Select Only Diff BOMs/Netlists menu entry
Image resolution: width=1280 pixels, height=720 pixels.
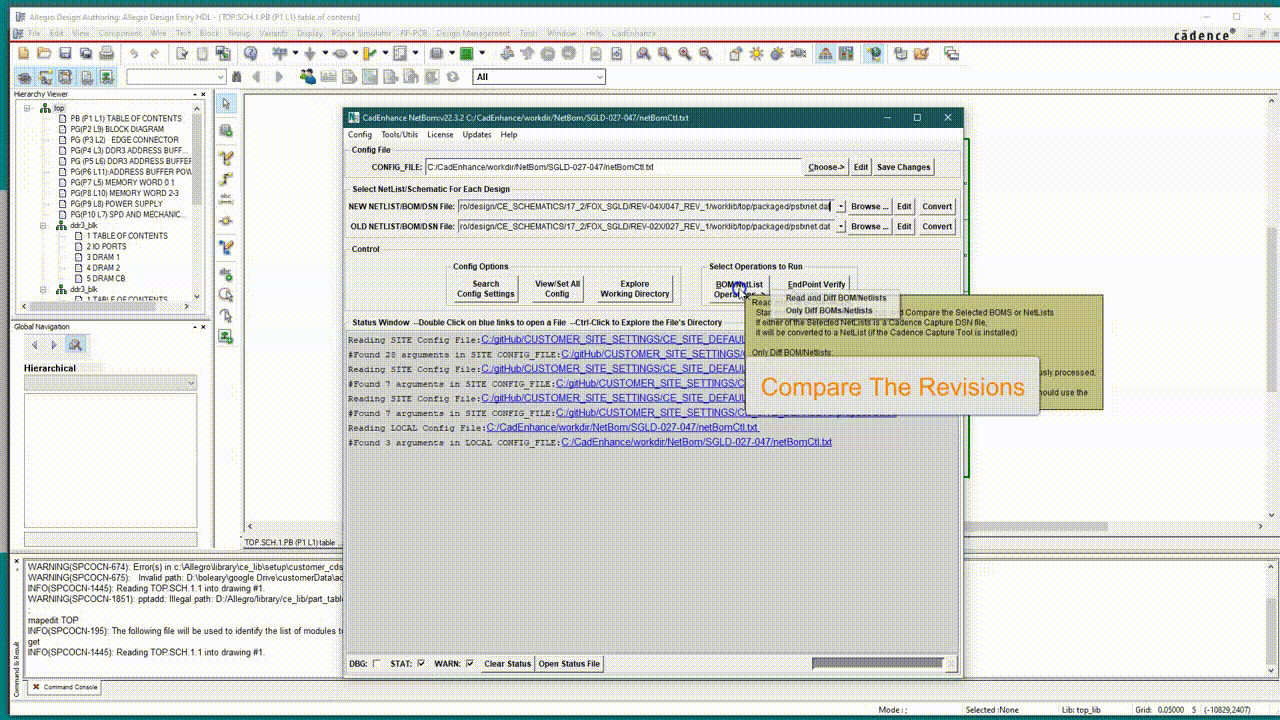[x=829, y=310]
